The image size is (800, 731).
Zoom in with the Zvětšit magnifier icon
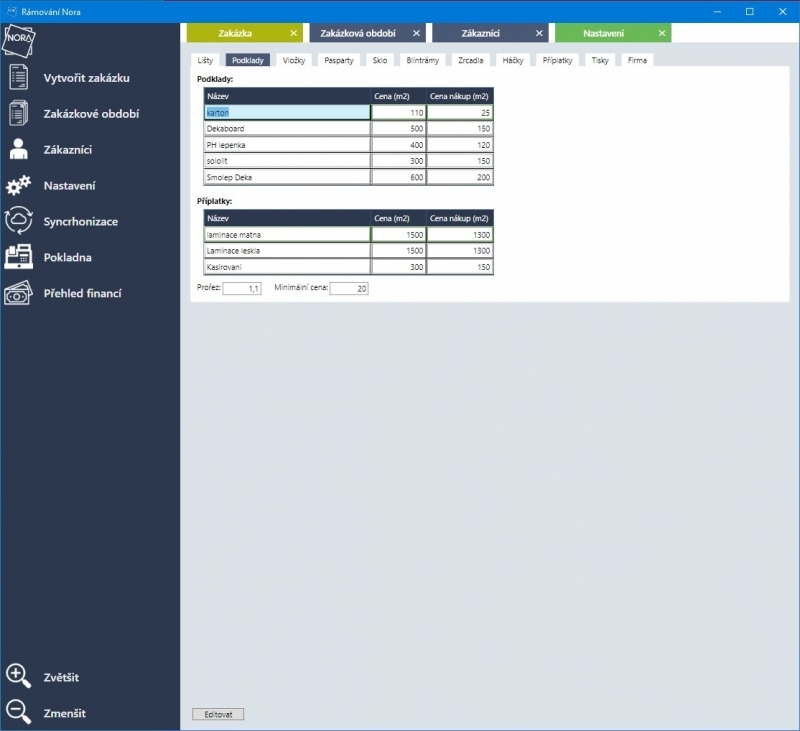pos(19,677)
